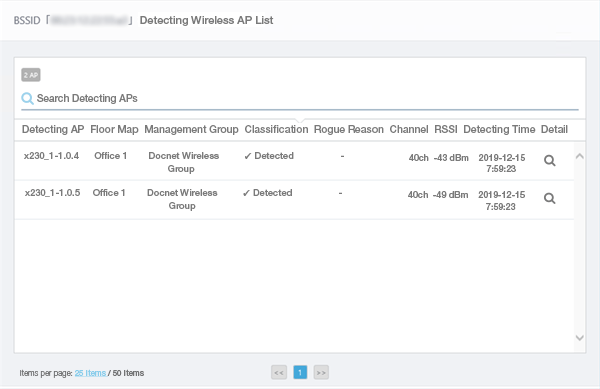The height and width of the screenshot is (389, 600).
Task: Click Docnet Wireless Group for x230_1-1.0.5
Action: [182, 199]
